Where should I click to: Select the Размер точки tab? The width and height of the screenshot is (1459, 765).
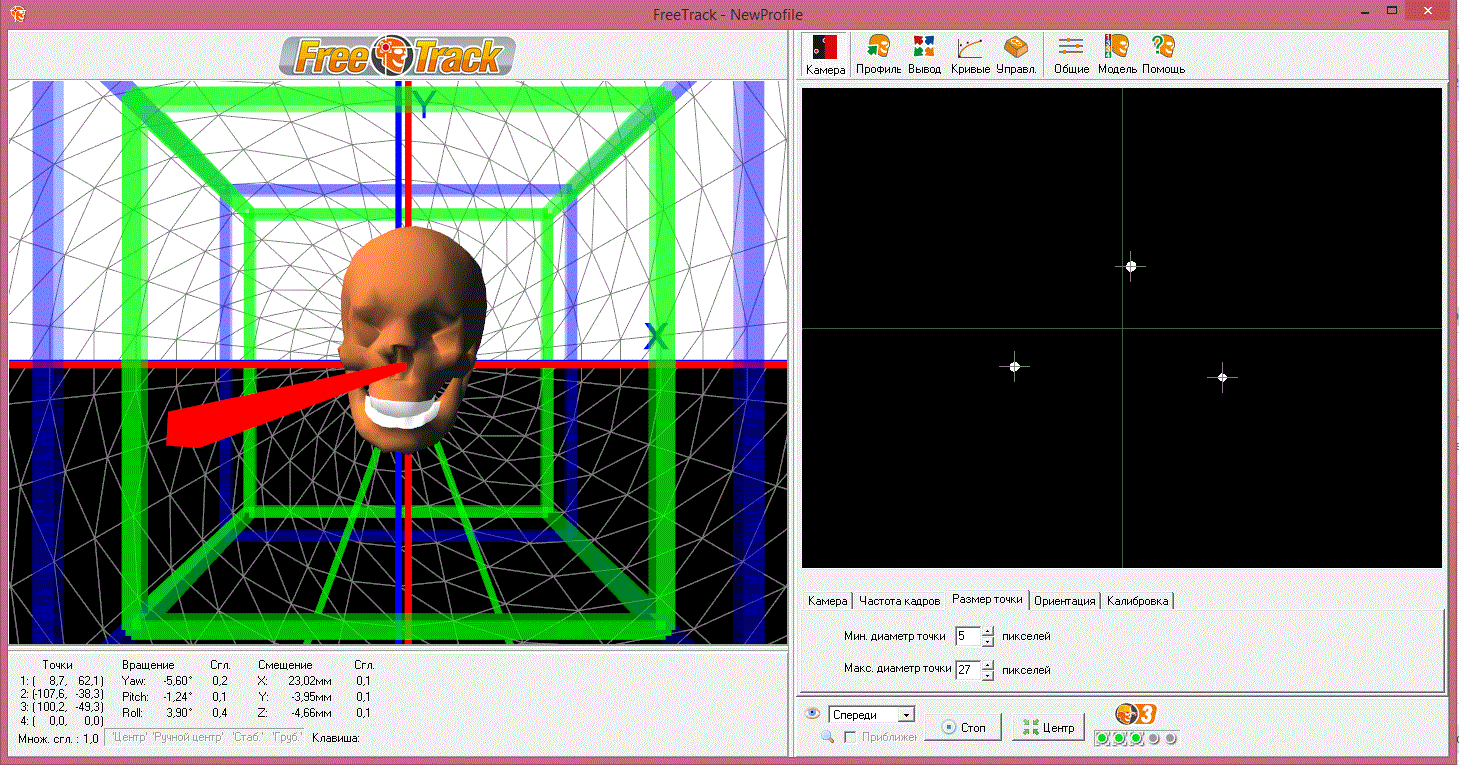coord(987,599)
